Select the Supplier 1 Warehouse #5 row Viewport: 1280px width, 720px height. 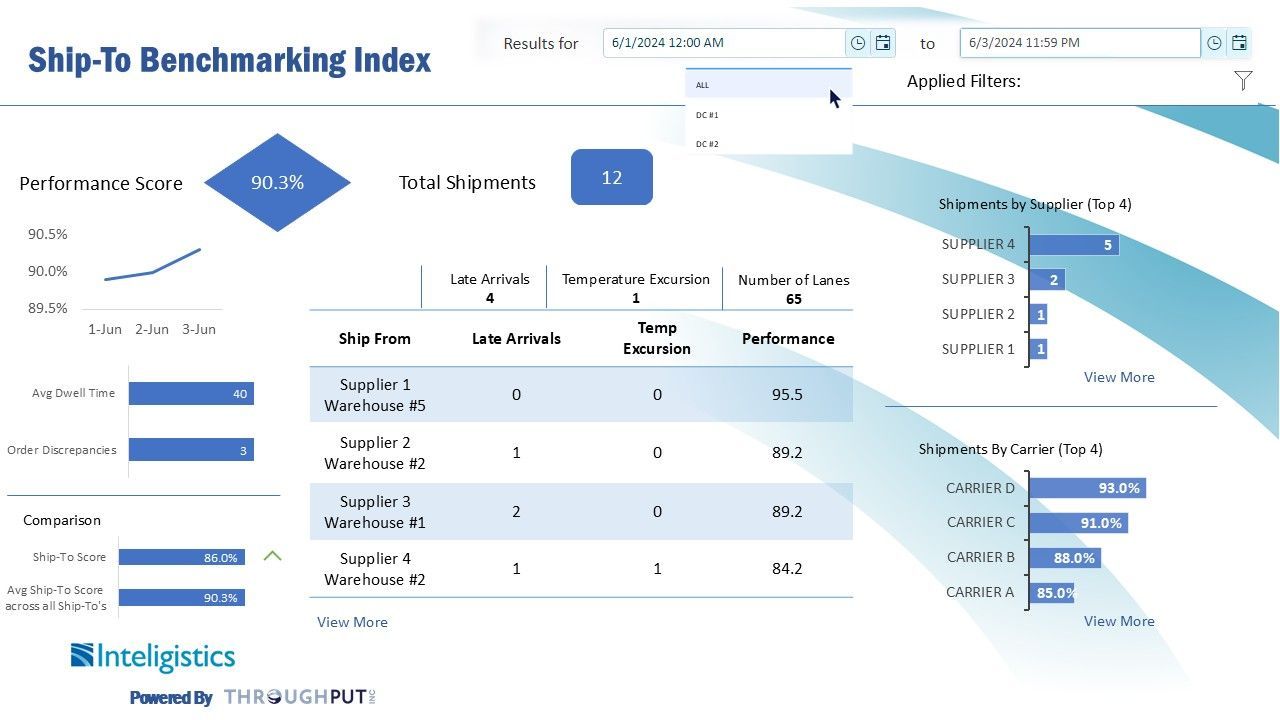tap(580, 395)
